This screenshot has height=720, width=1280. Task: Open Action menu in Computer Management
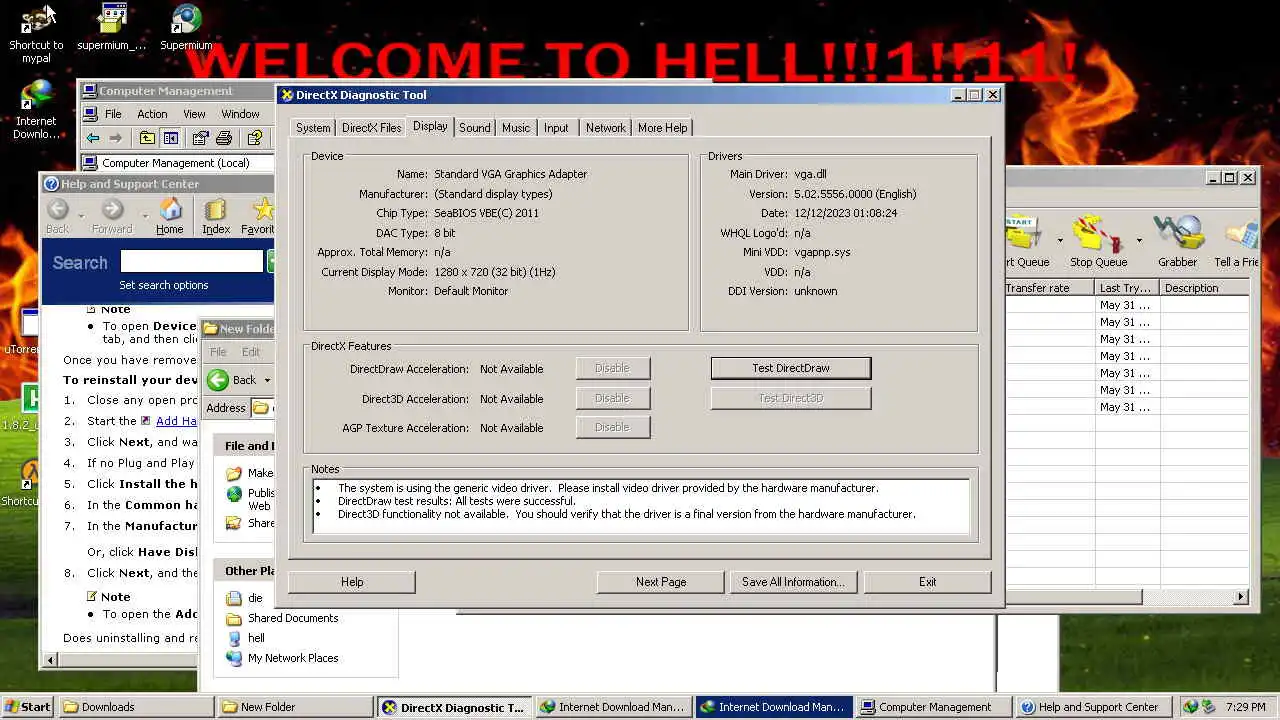pyautogui.click(x=152, y=114)
